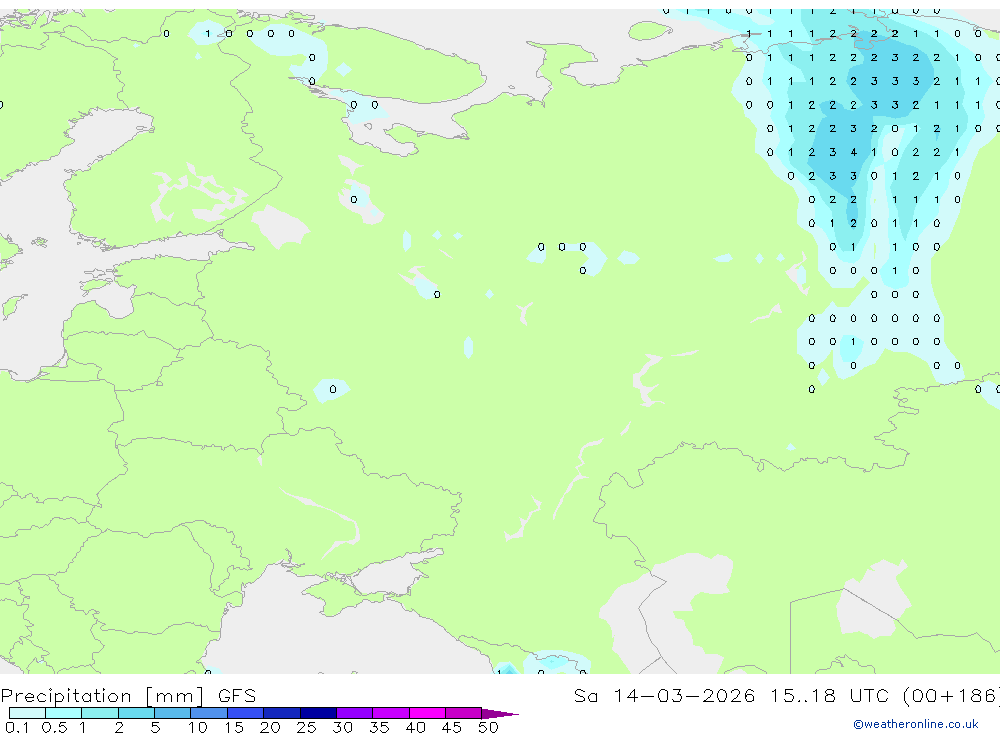Open the weatheronline.co.uk copyright link

pyautogui.click(x=915, y=724)
